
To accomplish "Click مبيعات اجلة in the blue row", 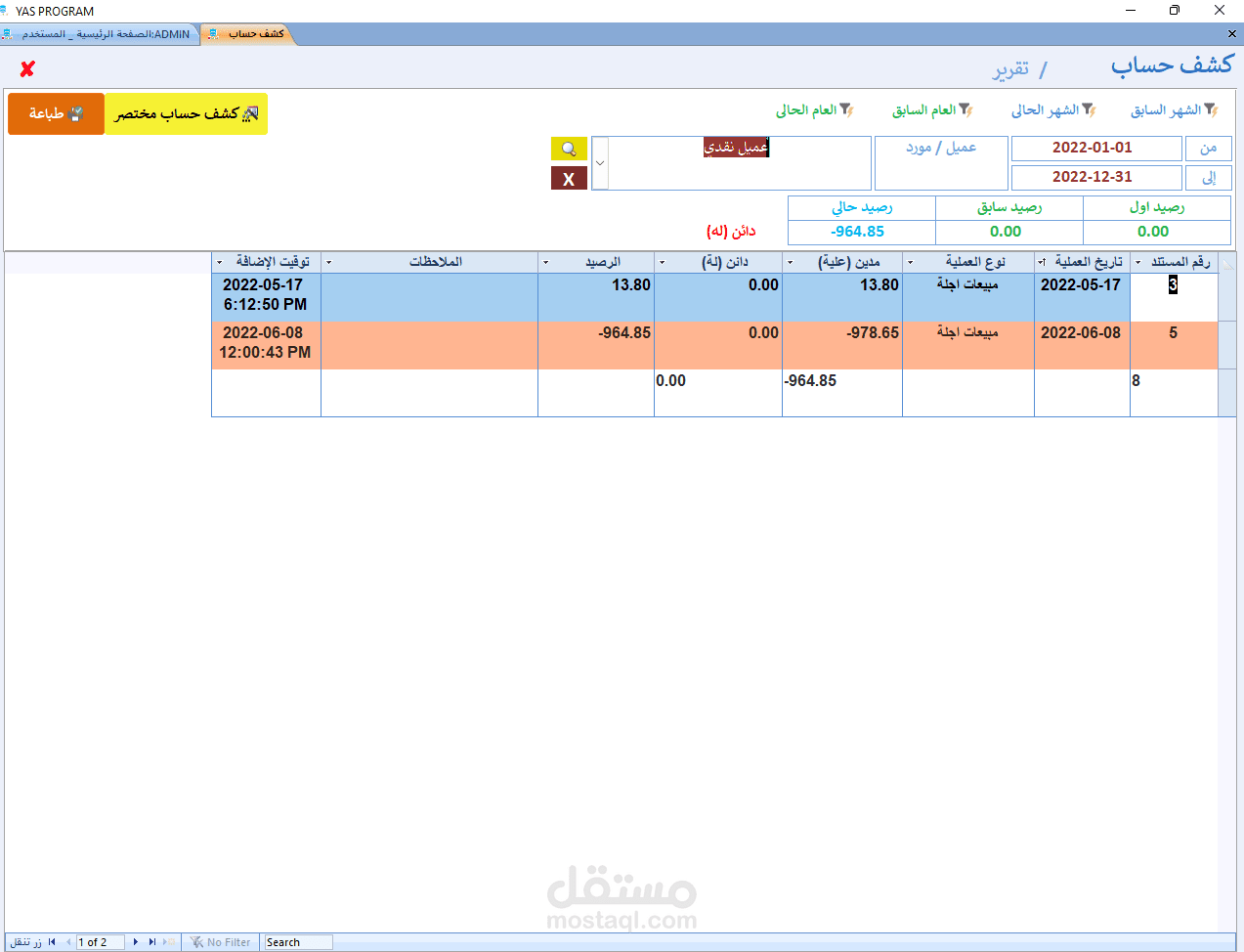I will (968, 297).
